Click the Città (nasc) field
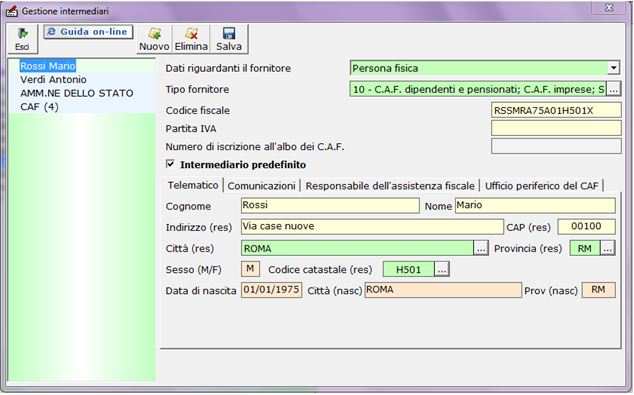This screenshot has width=634, height=395. [x=443, y=290]
